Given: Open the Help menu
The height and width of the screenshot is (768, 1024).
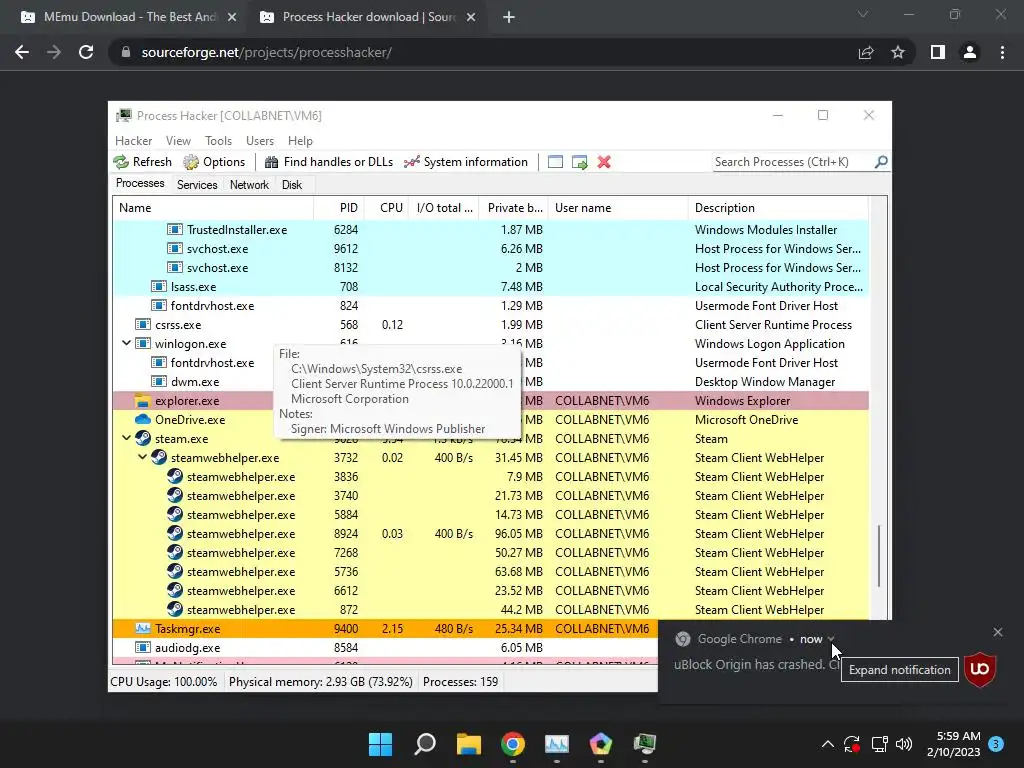Looking at the screenshot, I should (x=300, y=140).
